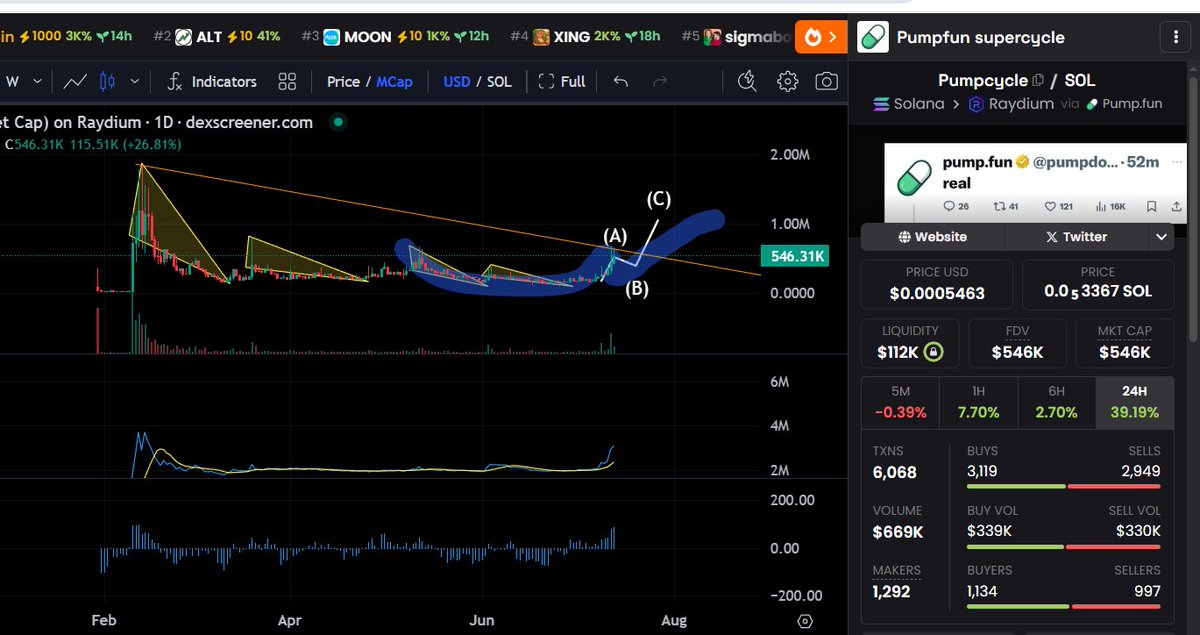The width and height of the screenshot is (1200, 635).
Task: Click the LIQUIDITY $112K box
Action: [x=909, y=343]
